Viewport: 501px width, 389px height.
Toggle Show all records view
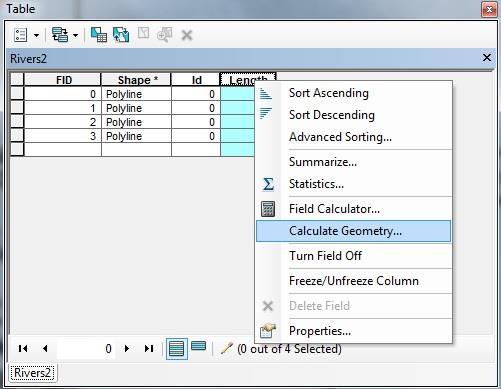tap(177, 349)
